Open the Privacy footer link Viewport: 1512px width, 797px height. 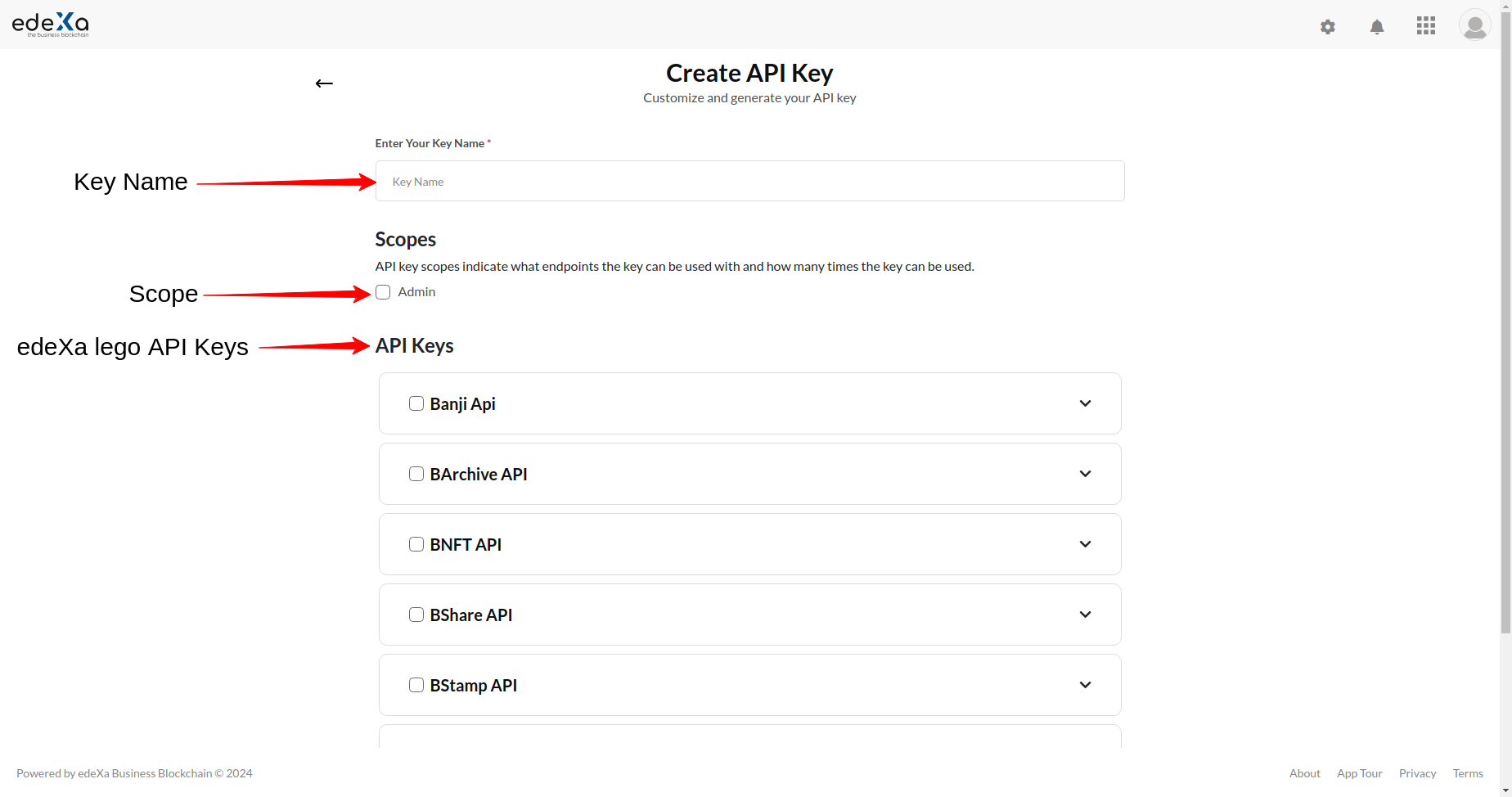tap(1417, 773)
